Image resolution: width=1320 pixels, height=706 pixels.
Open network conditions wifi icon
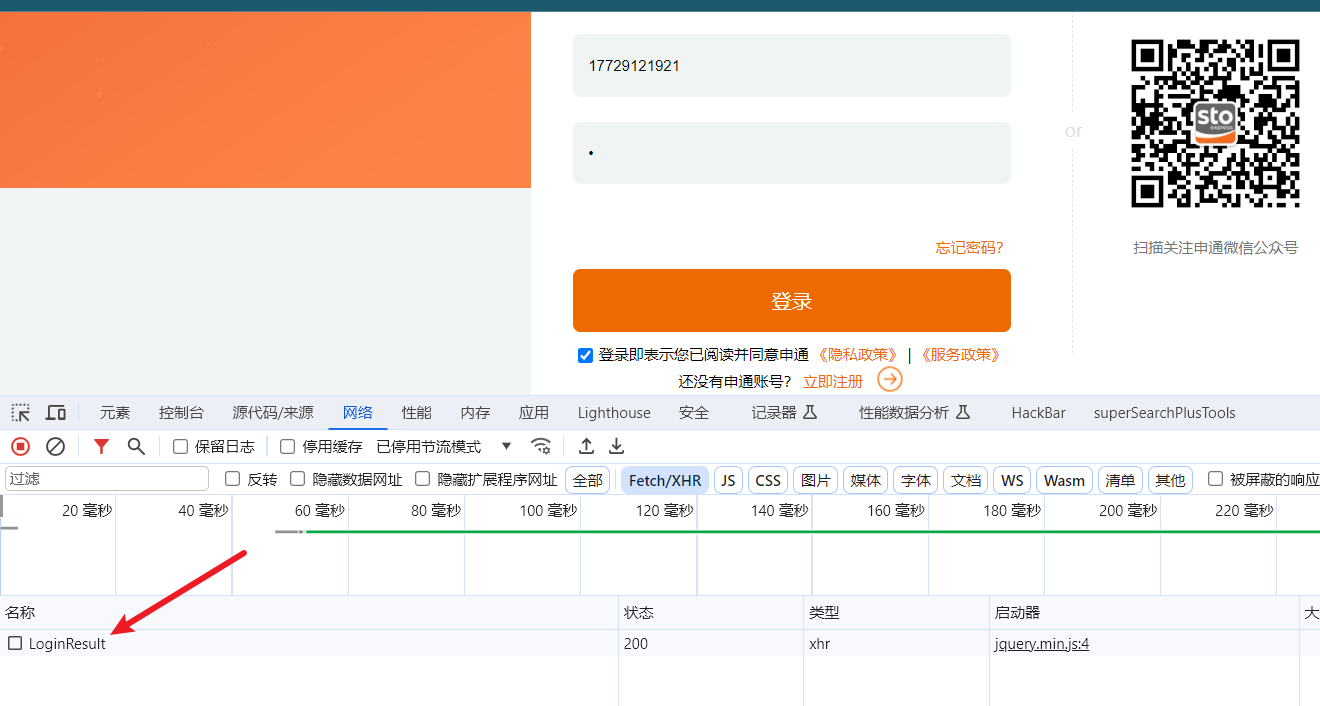[541, 446]
